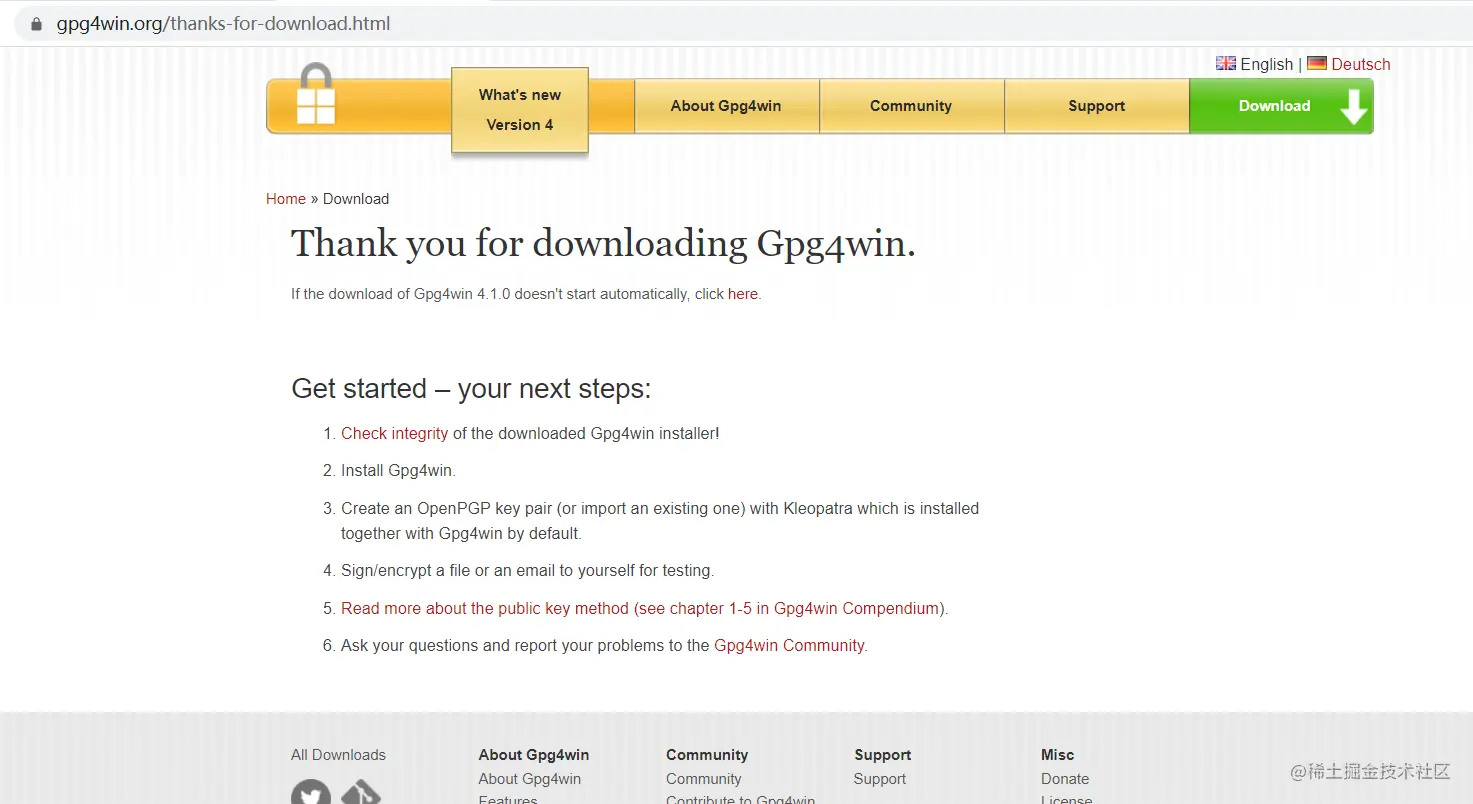Click the Gpg4win padlock logo
The image size is (1473, 804).
[x=316, y=94]
